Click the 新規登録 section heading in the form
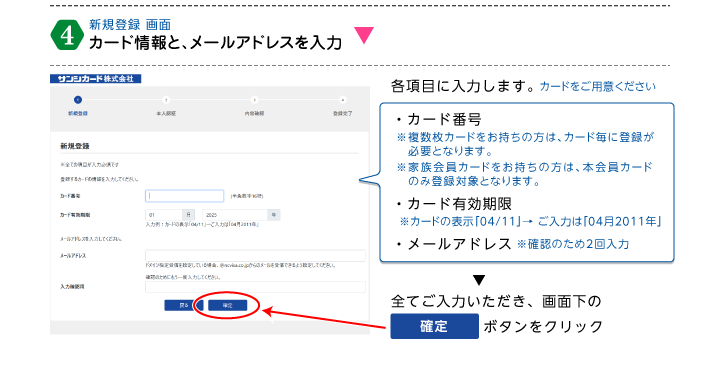This screenshot has width=720, height=366. point(75,146)
